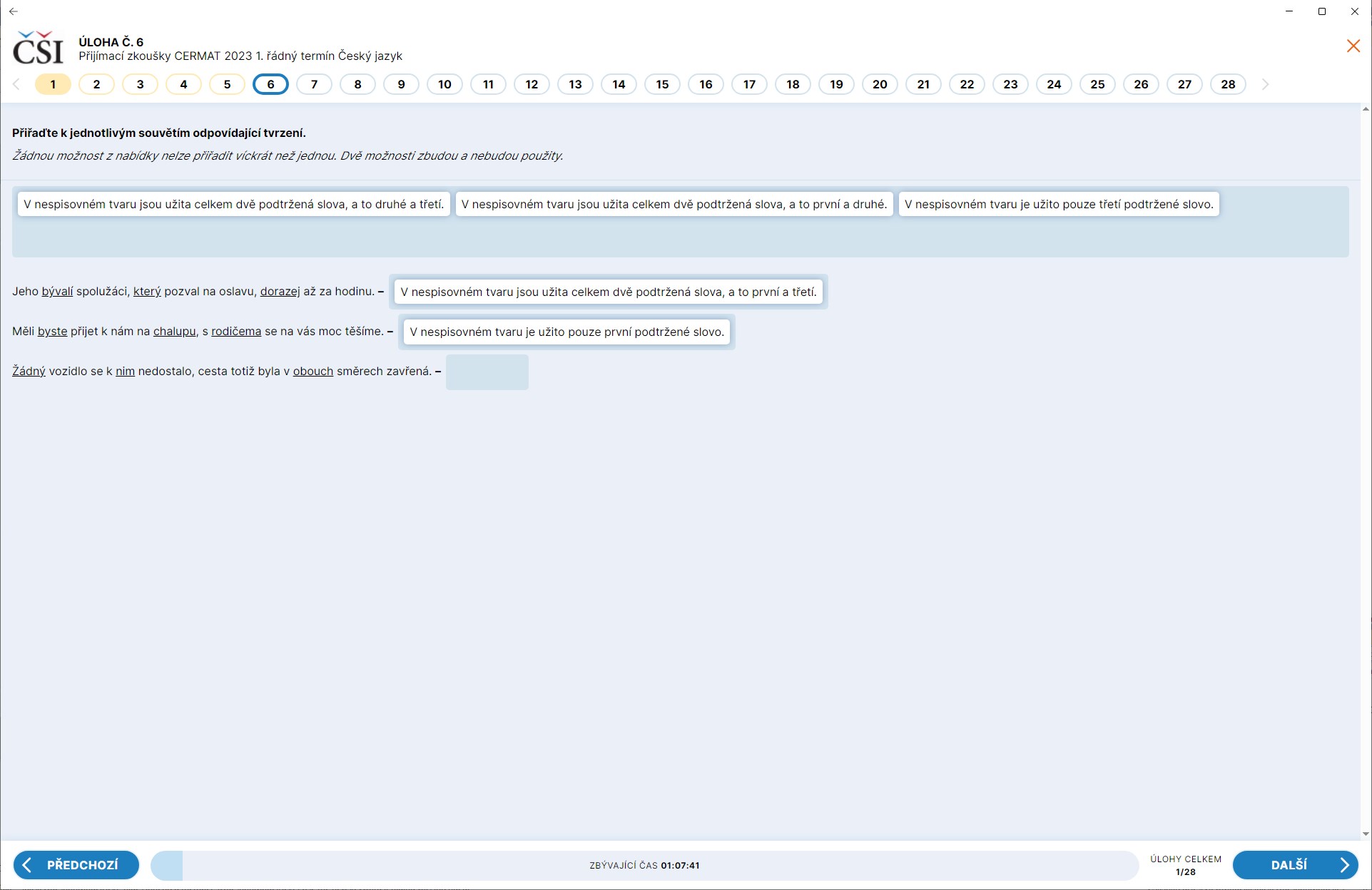Click the orange X to exit the test

pyautogui.click(x=1353, y=46)
